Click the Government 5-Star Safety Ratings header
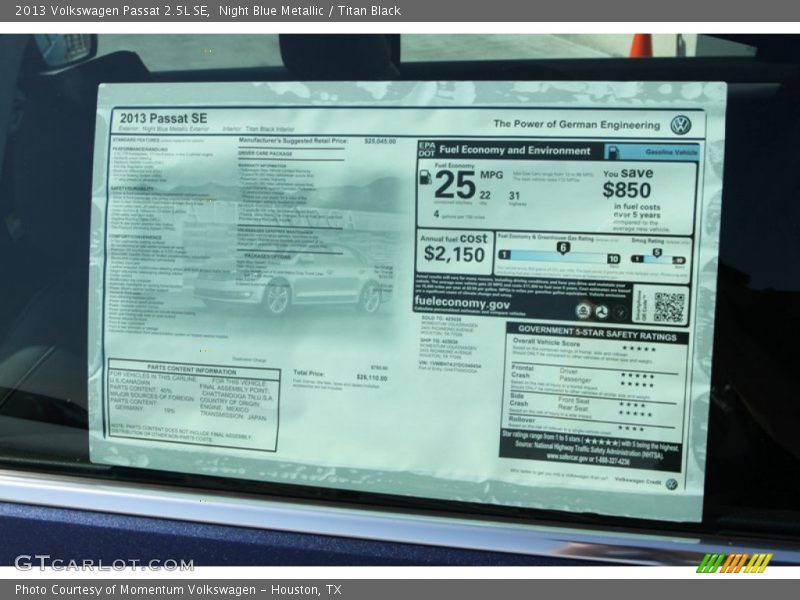 click(x=596, y=328)
